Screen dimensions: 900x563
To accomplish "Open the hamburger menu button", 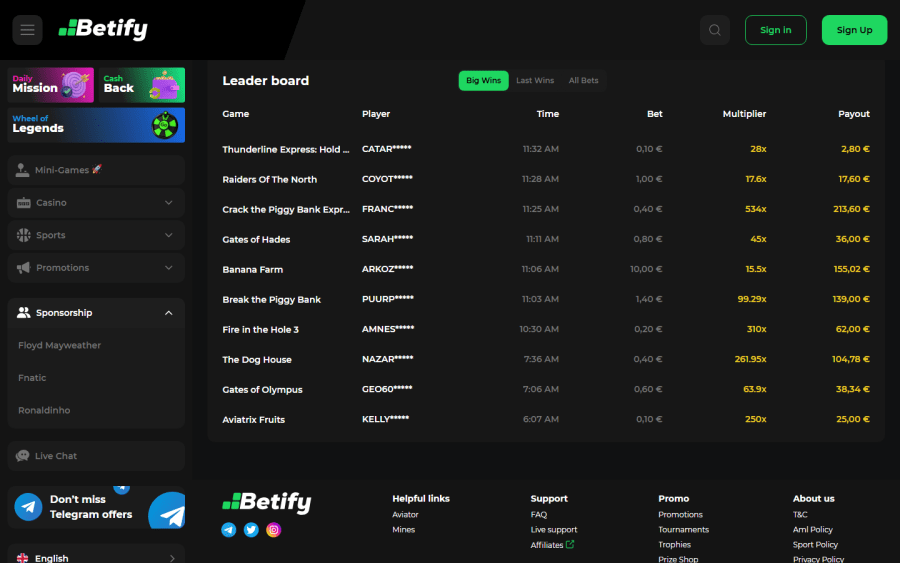I will 28,30.
